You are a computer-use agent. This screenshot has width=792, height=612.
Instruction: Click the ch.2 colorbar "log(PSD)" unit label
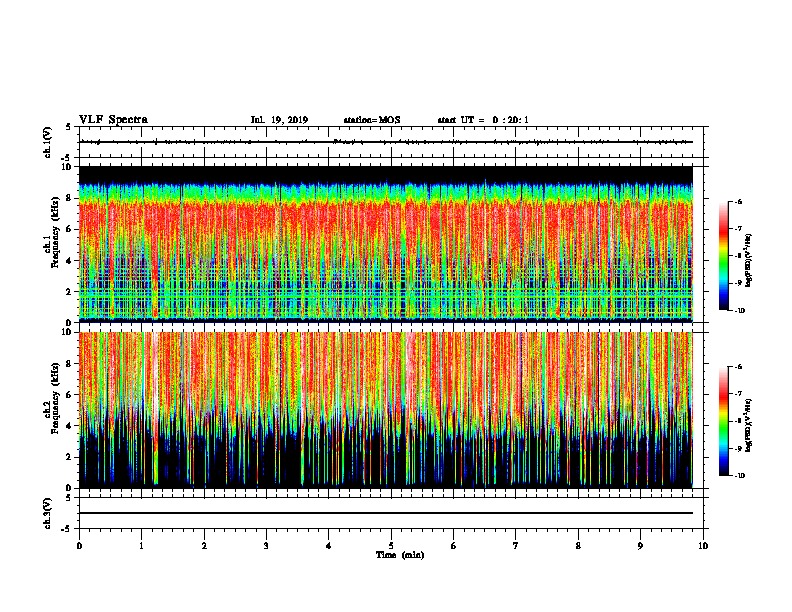pos(748,425)
